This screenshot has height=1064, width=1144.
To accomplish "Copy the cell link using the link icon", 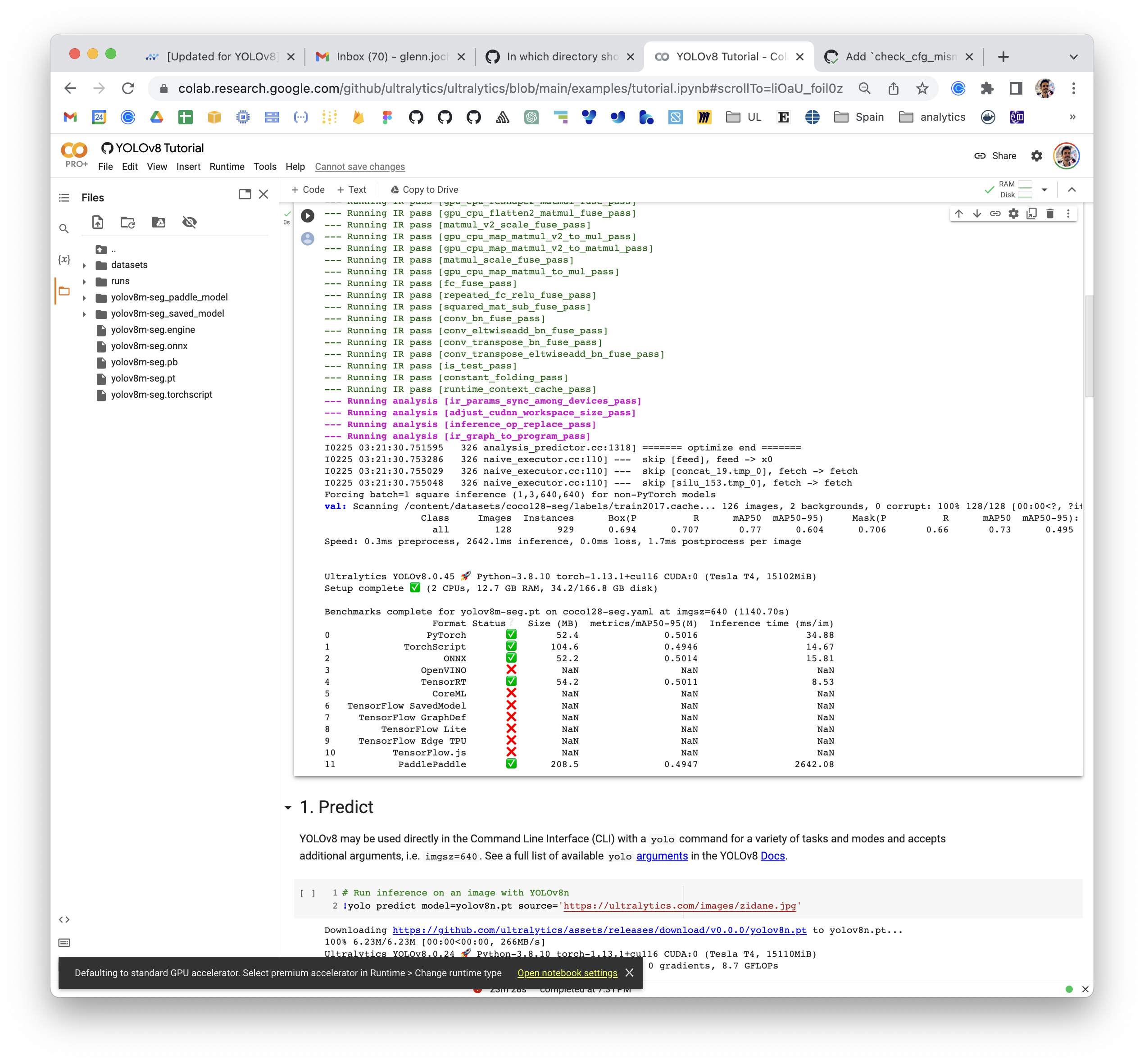I will [995, 214].
